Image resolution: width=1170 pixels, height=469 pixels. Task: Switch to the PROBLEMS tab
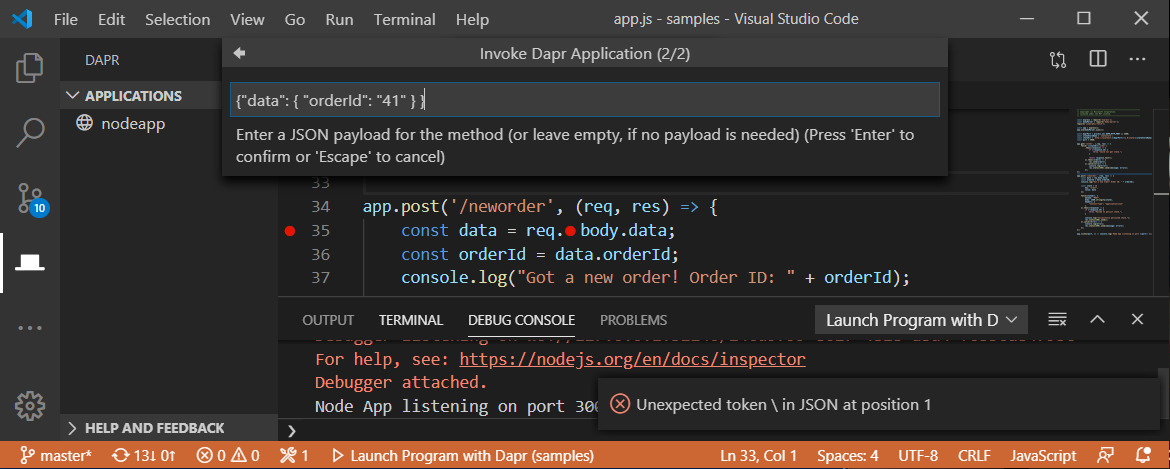coord(634,320)
